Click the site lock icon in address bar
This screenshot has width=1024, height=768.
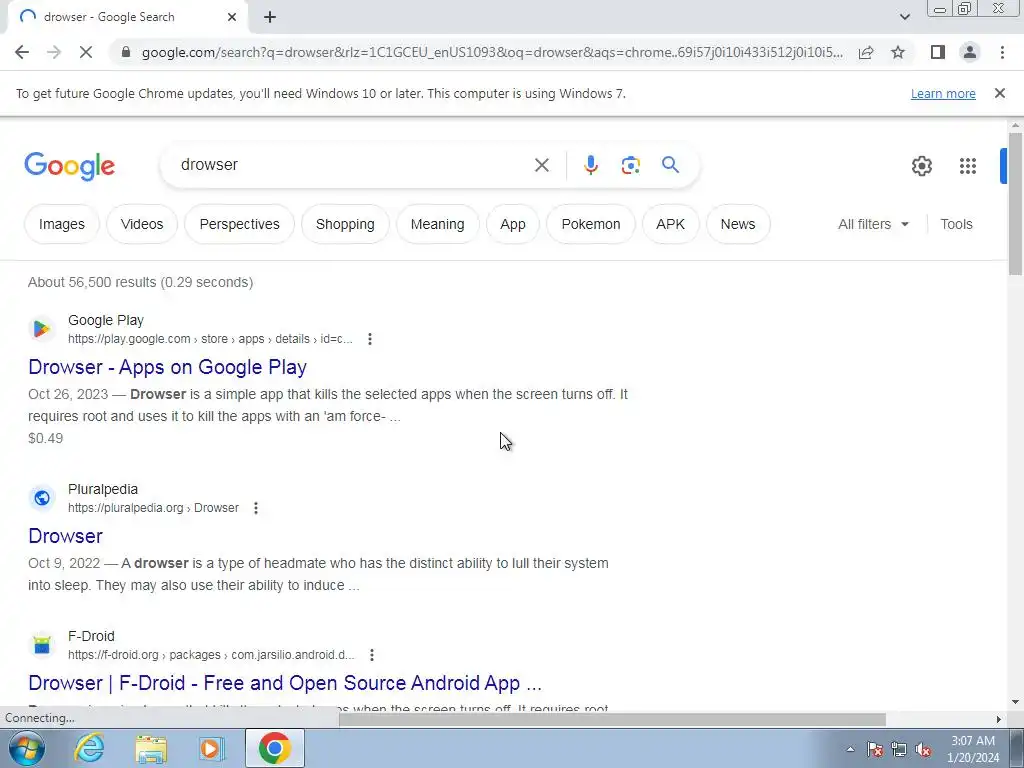point(127,52)
